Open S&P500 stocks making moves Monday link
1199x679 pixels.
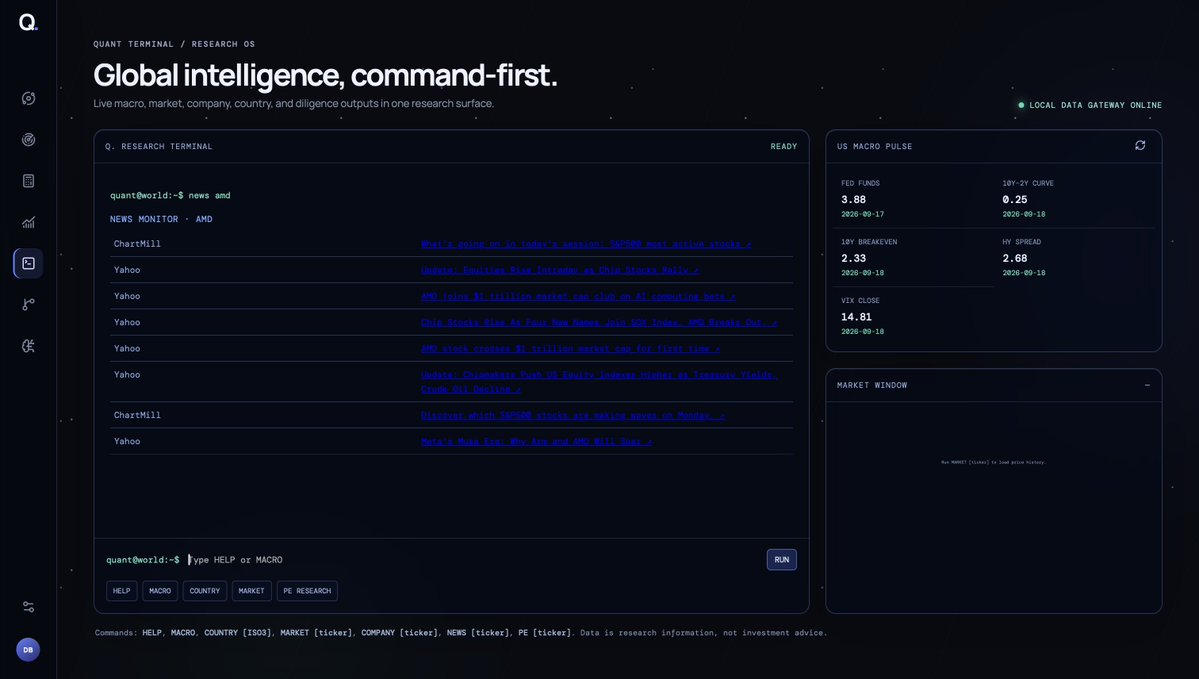click(x=573, y=416)
